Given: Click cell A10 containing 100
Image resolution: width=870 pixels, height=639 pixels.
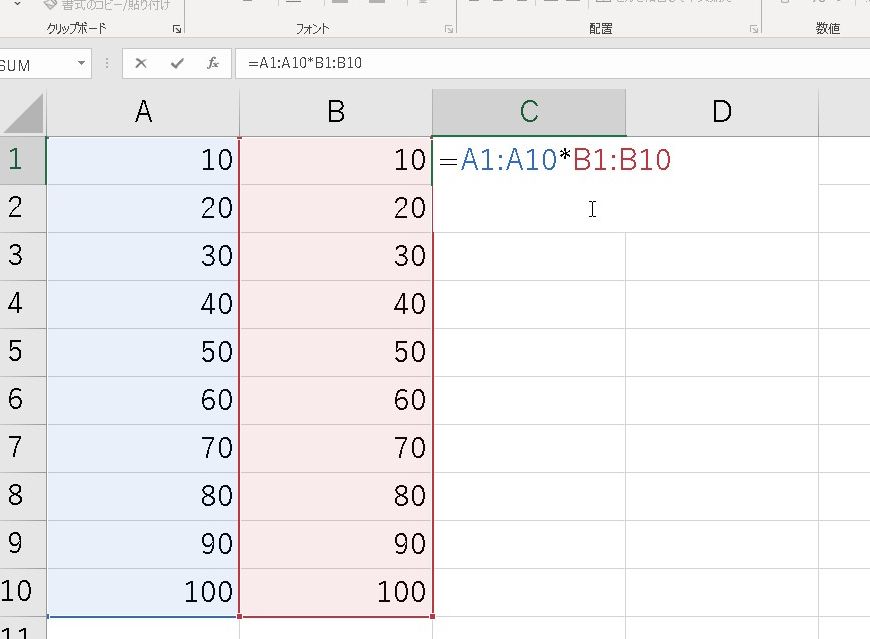Looking at the screenshot, I should click(x=143, y=592).
